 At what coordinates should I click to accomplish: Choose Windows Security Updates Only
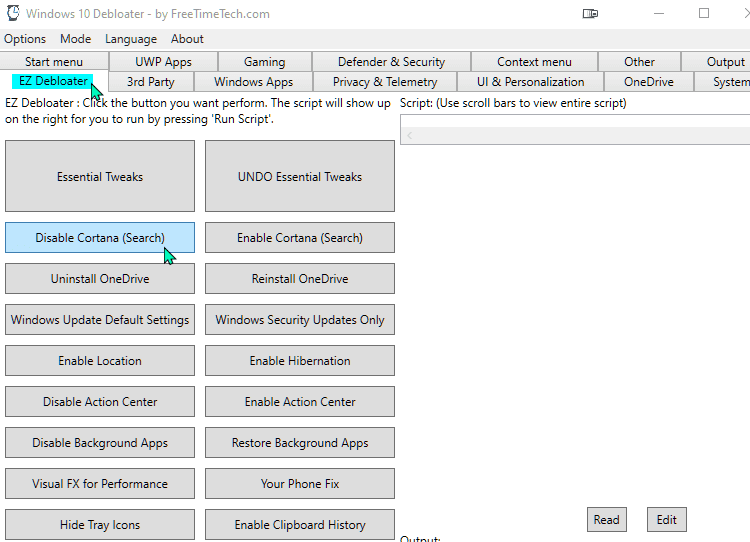[x=300, y=320]
